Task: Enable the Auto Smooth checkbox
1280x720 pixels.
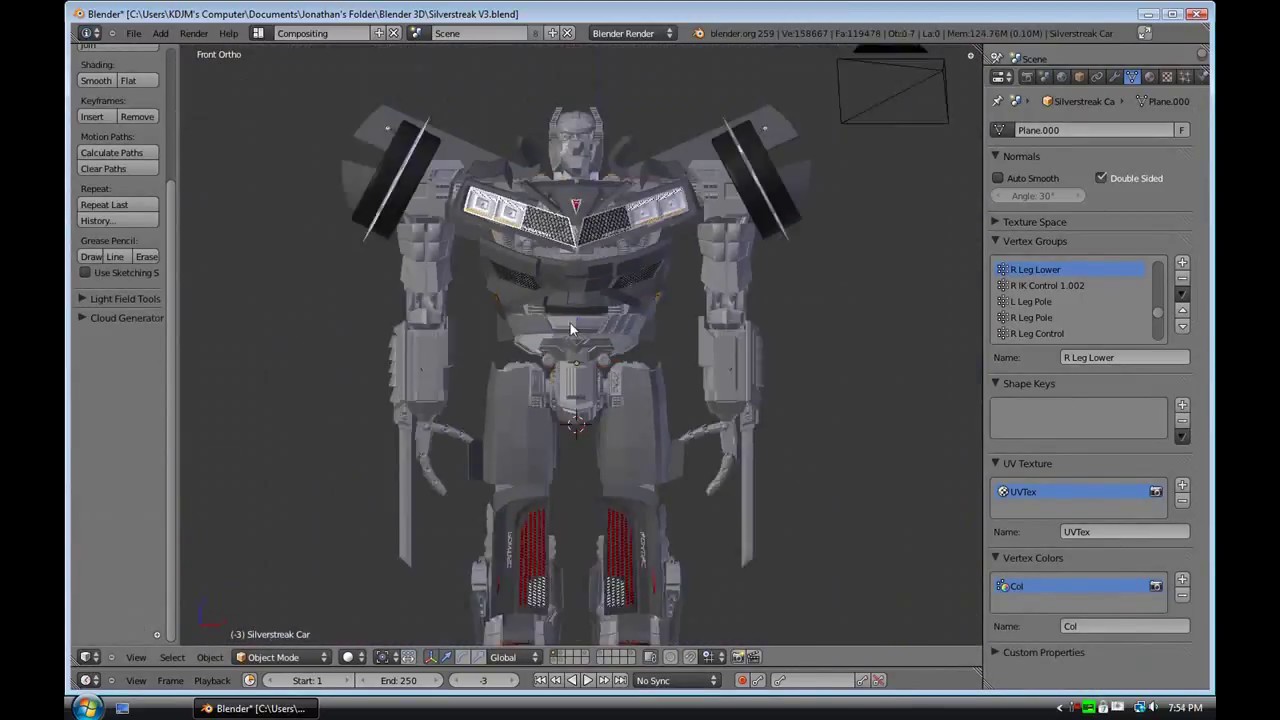Action: point(998,178)
